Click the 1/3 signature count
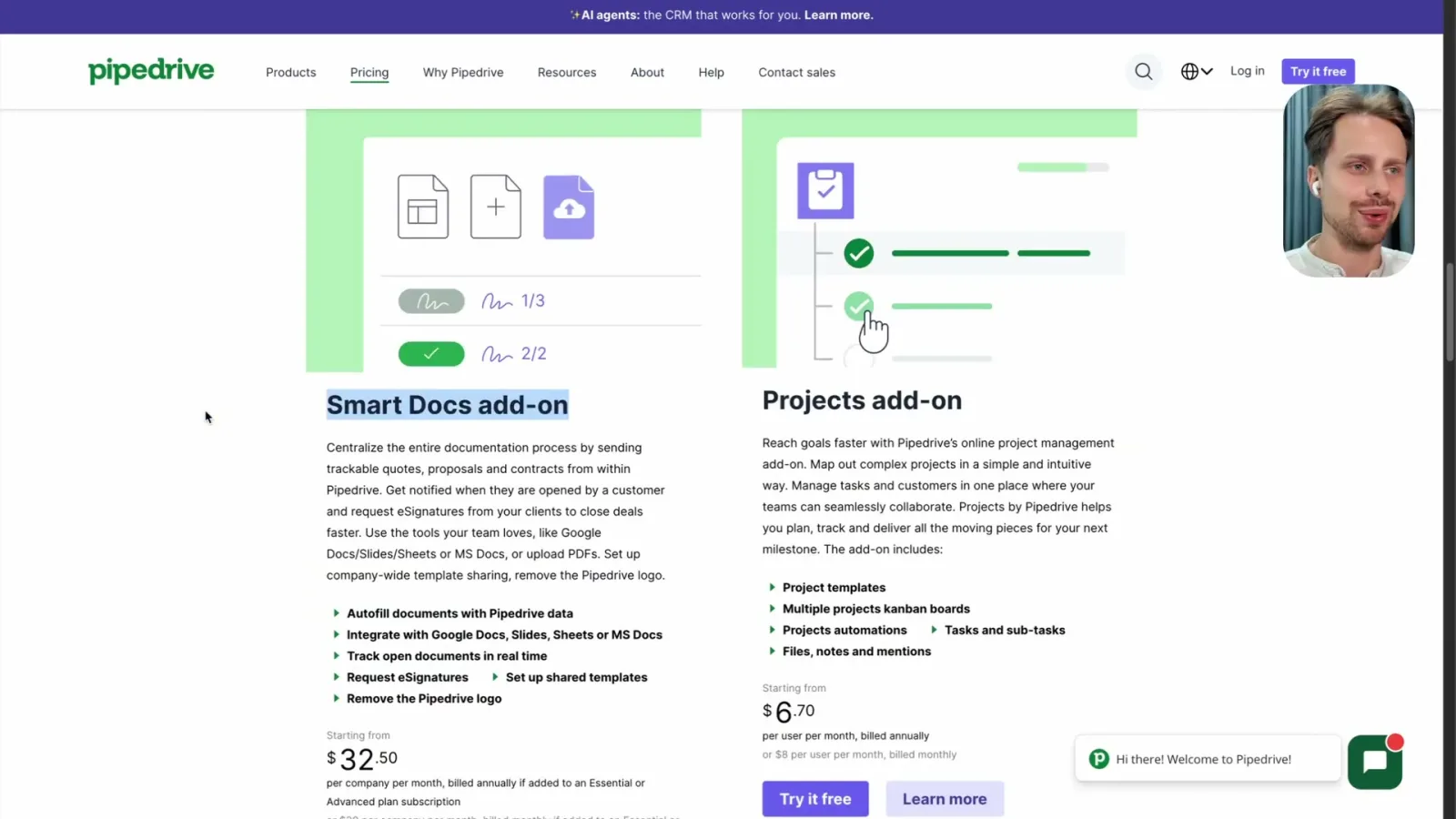 (532, 301)
